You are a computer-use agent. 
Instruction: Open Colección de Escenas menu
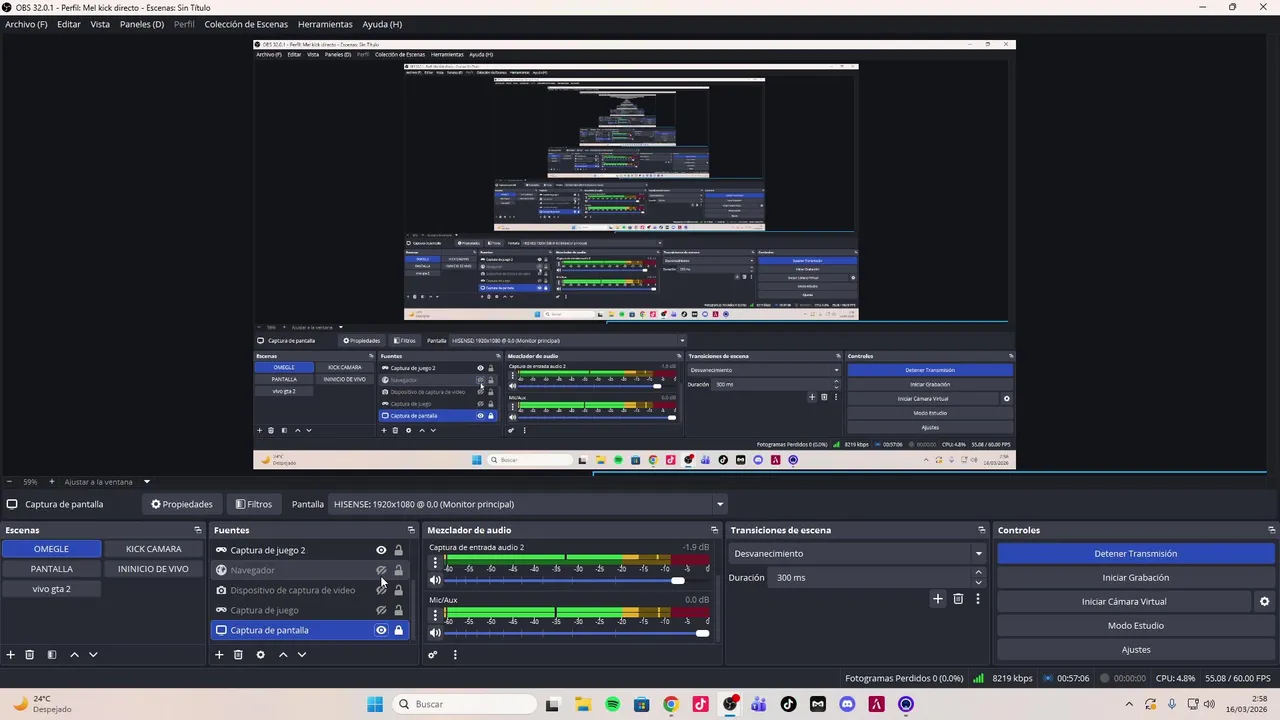(246, 24)
